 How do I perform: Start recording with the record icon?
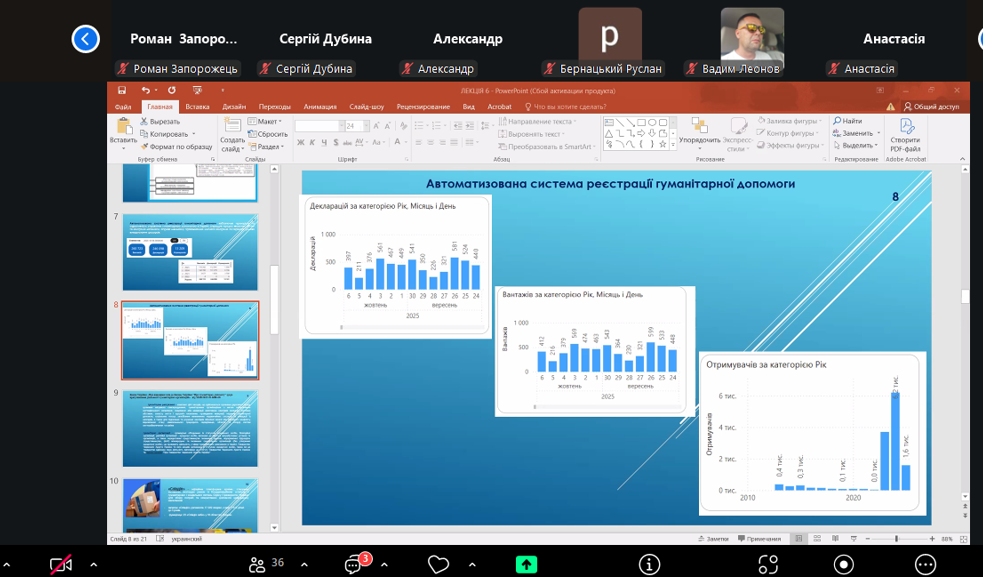843,564
